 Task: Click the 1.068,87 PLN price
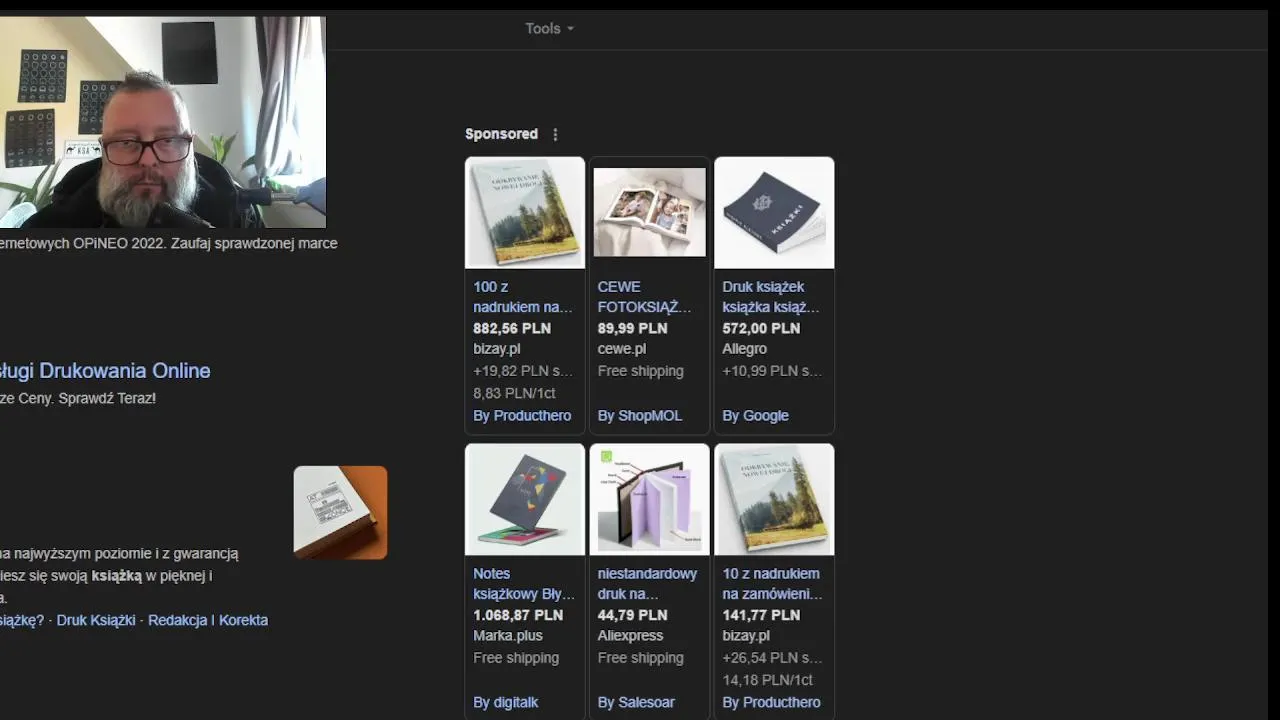click(x=518, y=615)
